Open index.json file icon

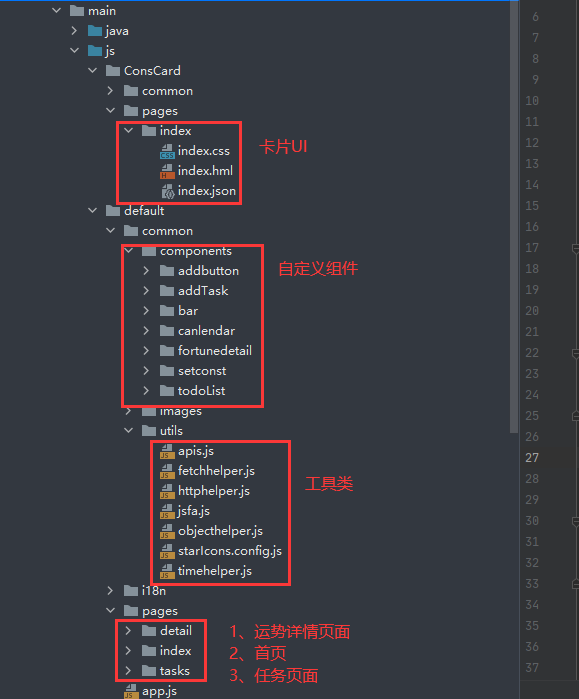click(168, 192)
